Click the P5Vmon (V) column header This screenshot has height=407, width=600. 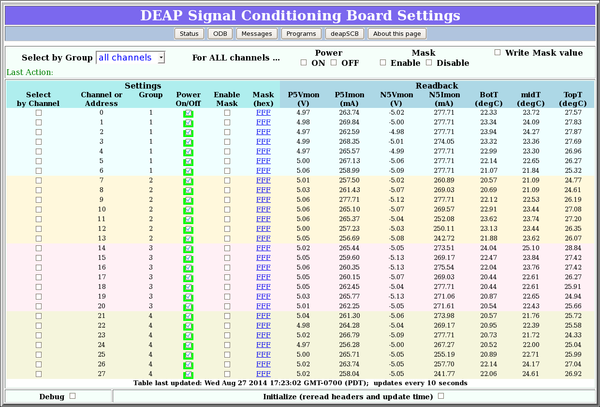coord(303,99)
